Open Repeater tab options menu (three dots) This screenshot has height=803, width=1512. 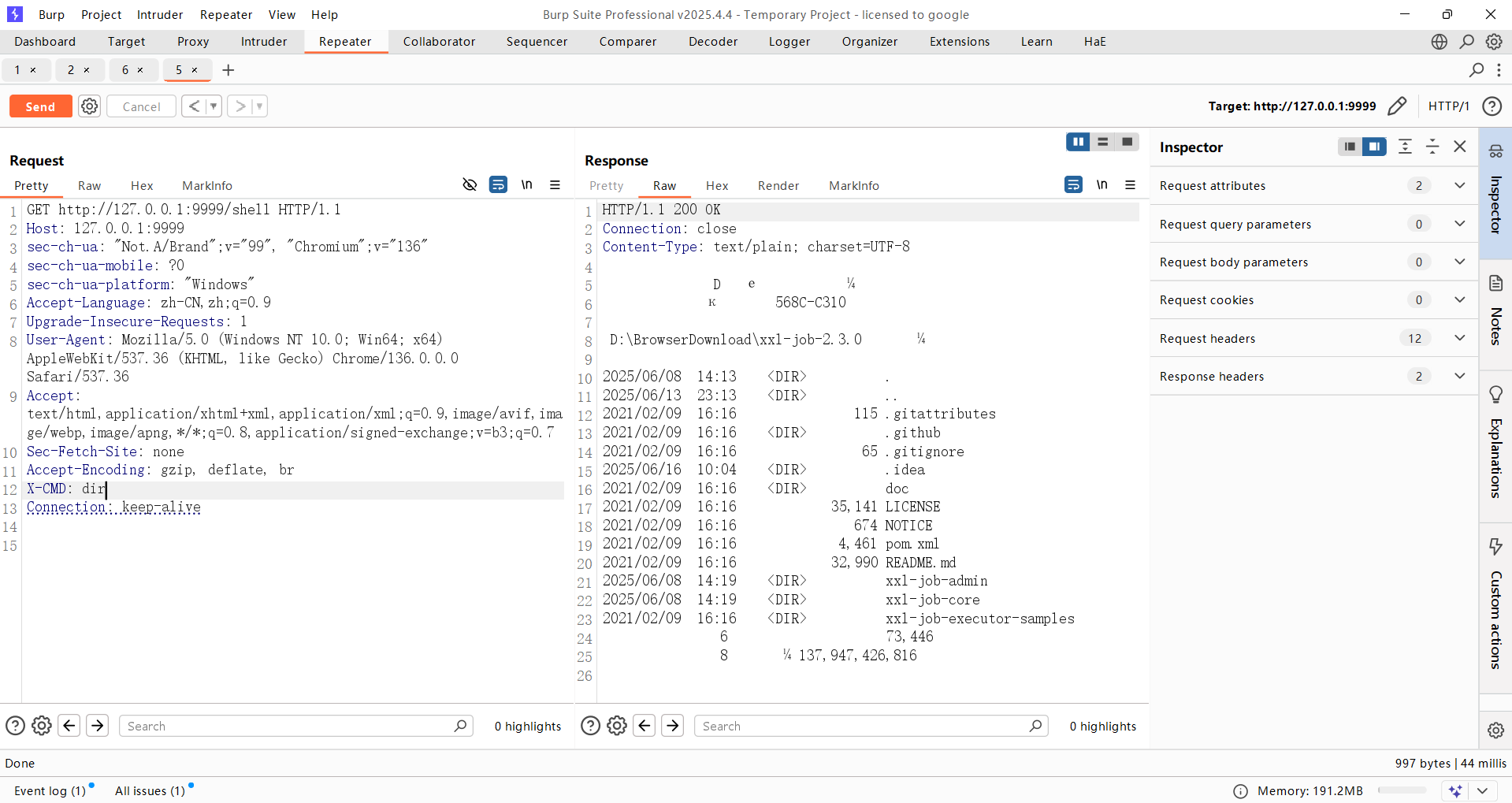click(1499, 70)
